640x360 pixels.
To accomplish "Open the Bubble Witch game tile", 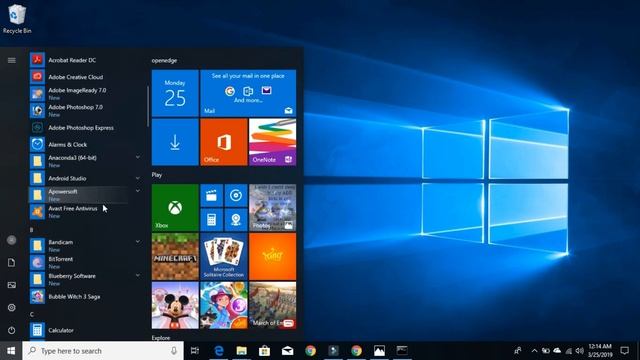I will [224, 305].
